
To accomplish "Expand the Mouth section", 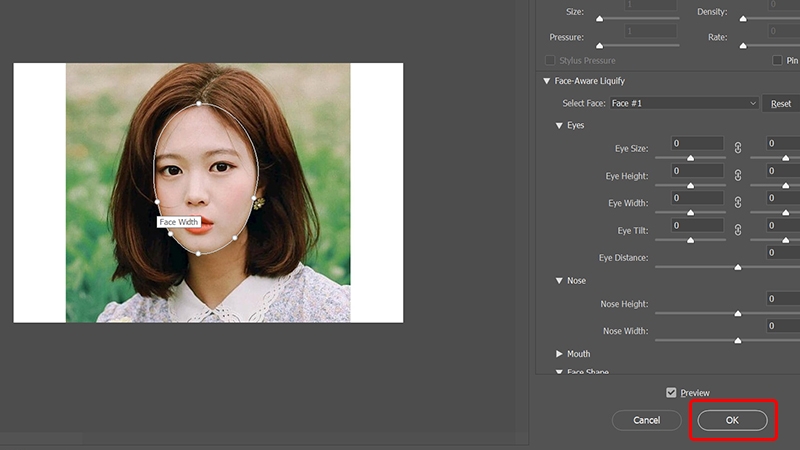I will point(559,354).
